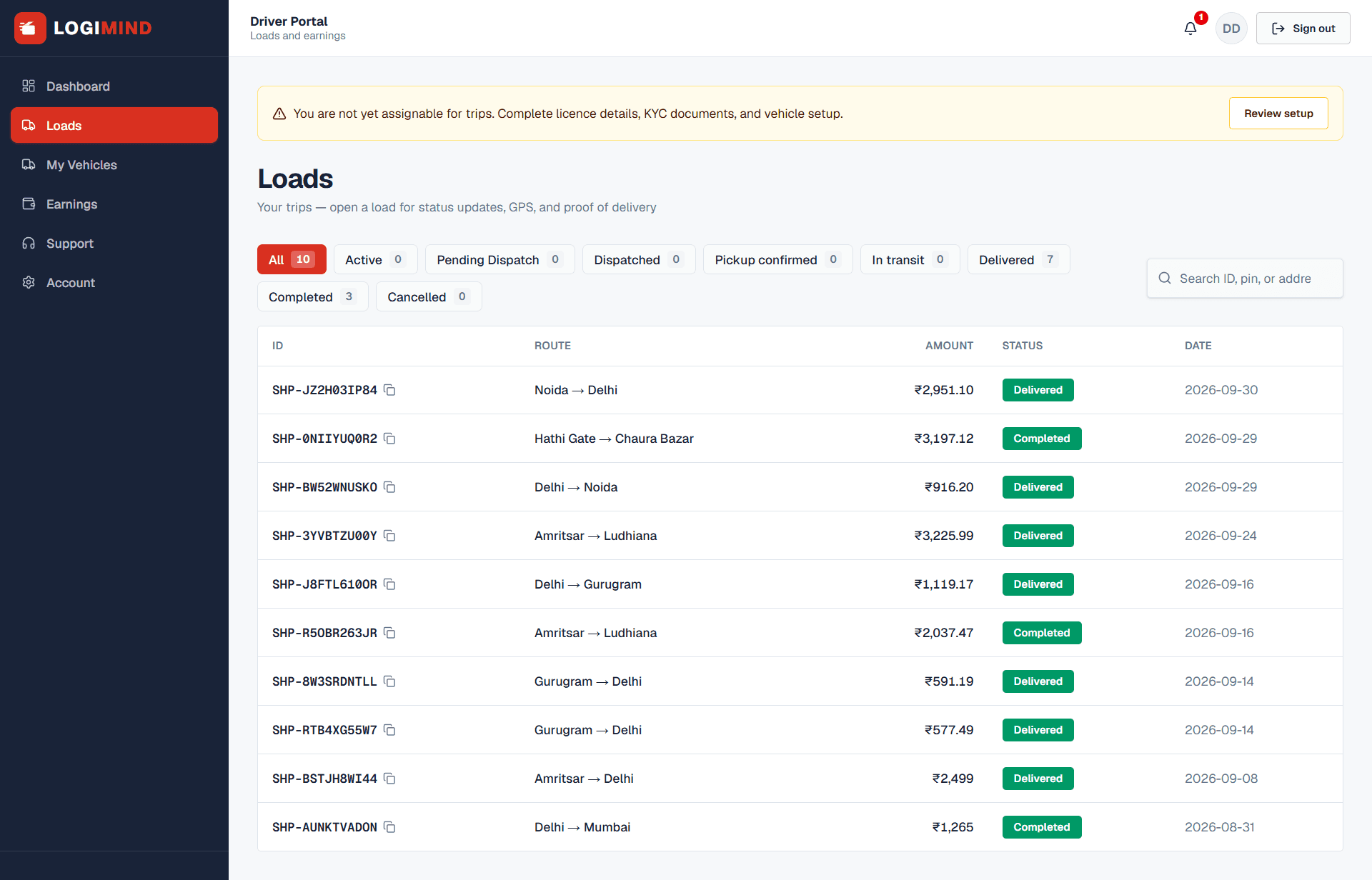Click the search magnifier icon
The image size is (1372, 880).
click(1165, 278)
